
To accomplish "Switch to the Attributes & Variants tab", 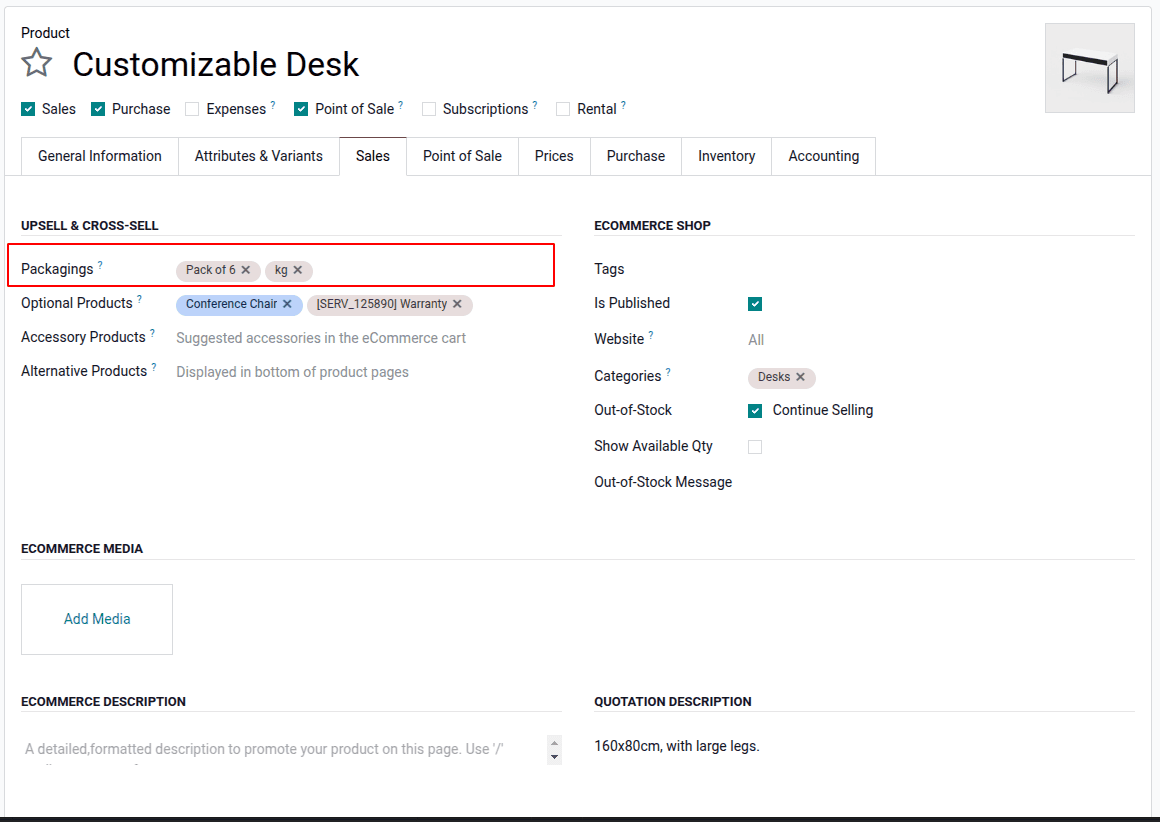I will pos(258,156).
